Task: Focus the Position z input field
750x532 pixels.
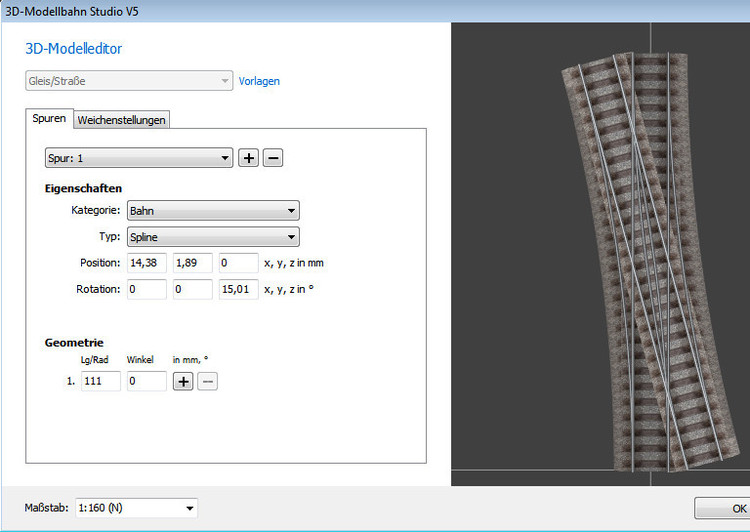Action: [x=237, y=263]
